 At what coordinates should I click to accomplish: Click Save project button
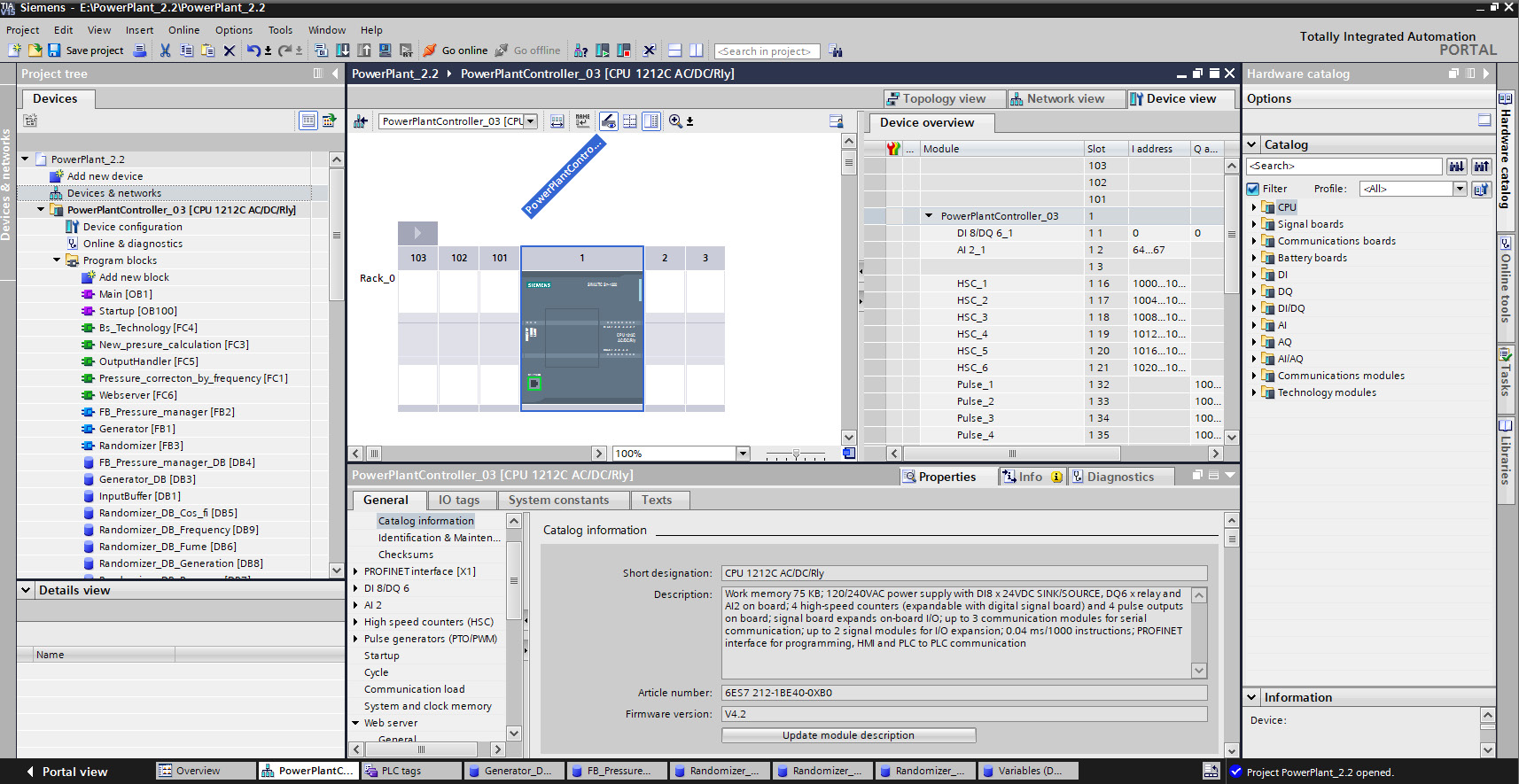click(86, 50)
